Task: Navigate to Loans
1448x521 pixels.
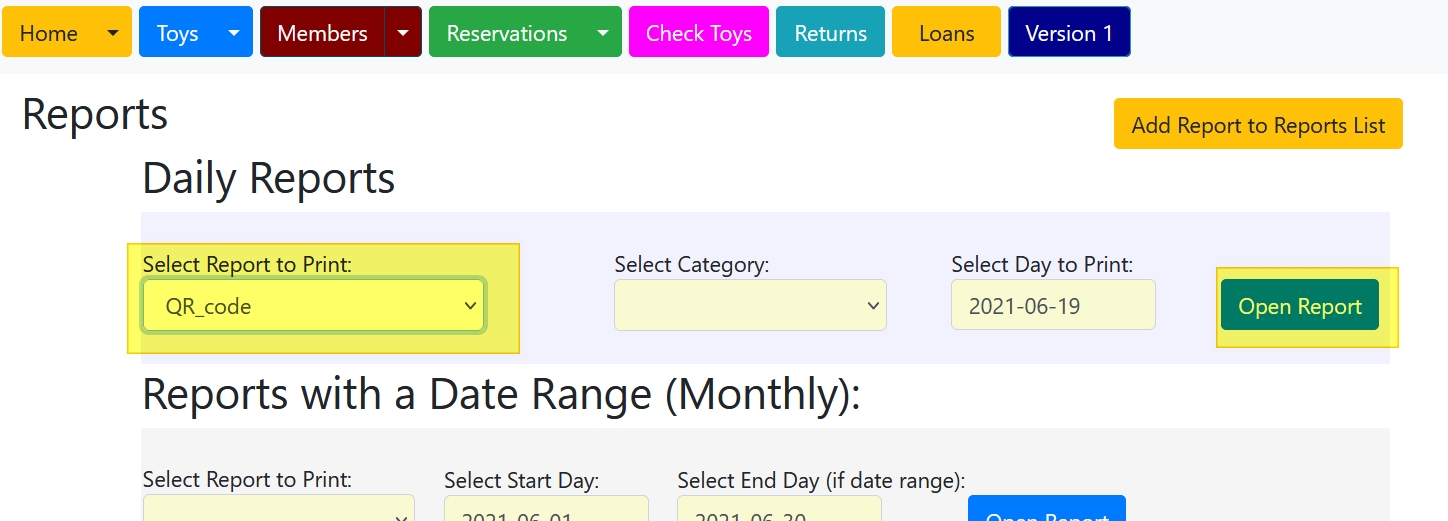Action: coord(946,33)
